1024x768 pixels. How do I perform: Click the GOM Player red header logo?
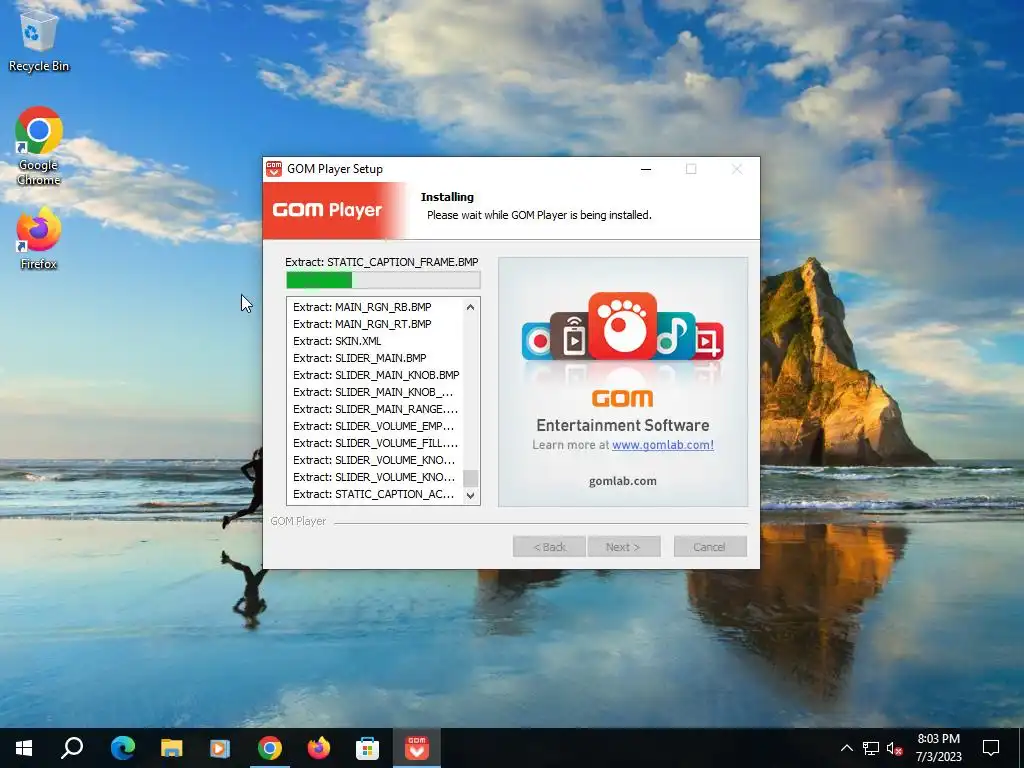pyautogui.click(x=327, y=210)
